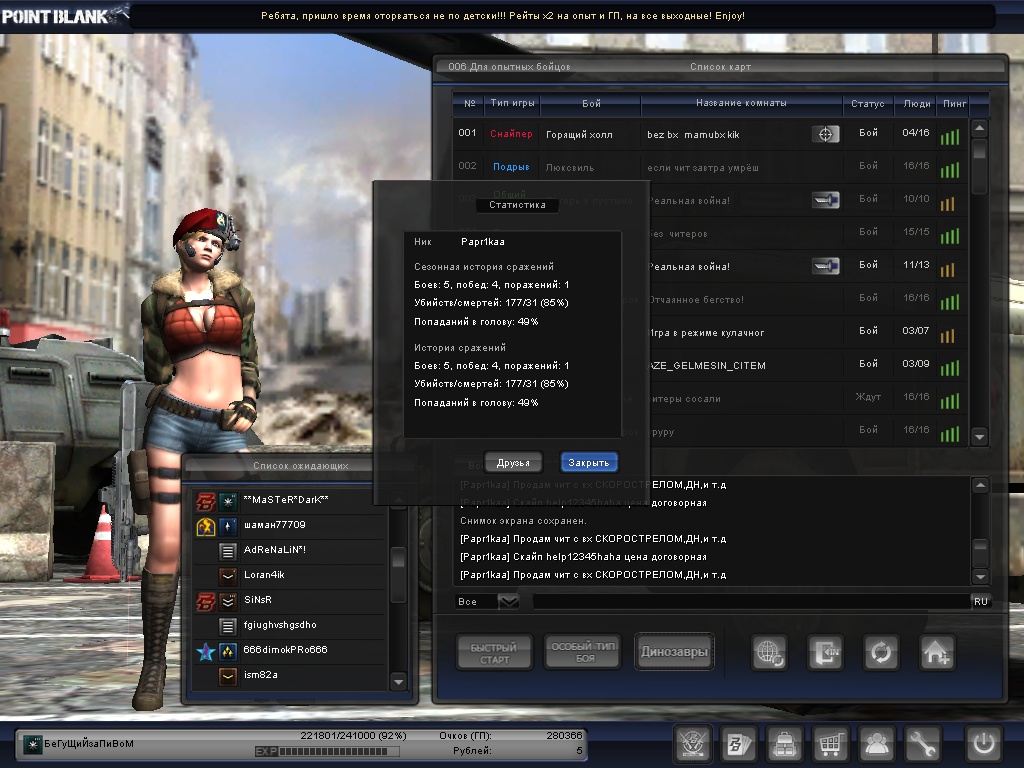
Task: Click the Point Blank logo
Action: pyautogui.click(x=64, y=15)
